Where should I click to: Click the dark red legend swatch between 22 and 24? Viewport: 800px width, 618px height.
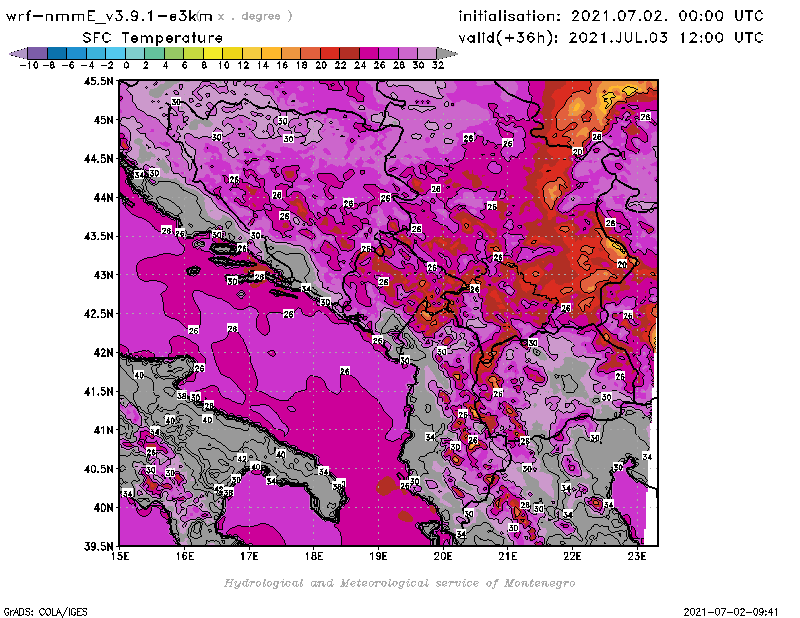click(x=349, y=53)
